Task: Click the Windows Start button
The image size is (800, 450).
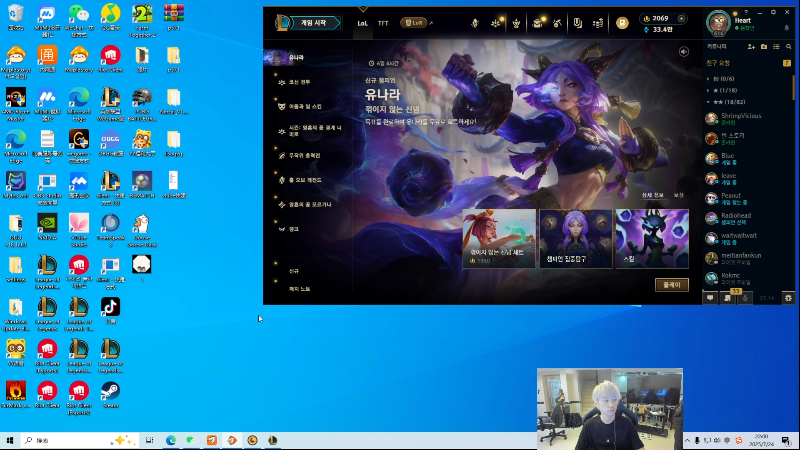Action: point(10,440)
